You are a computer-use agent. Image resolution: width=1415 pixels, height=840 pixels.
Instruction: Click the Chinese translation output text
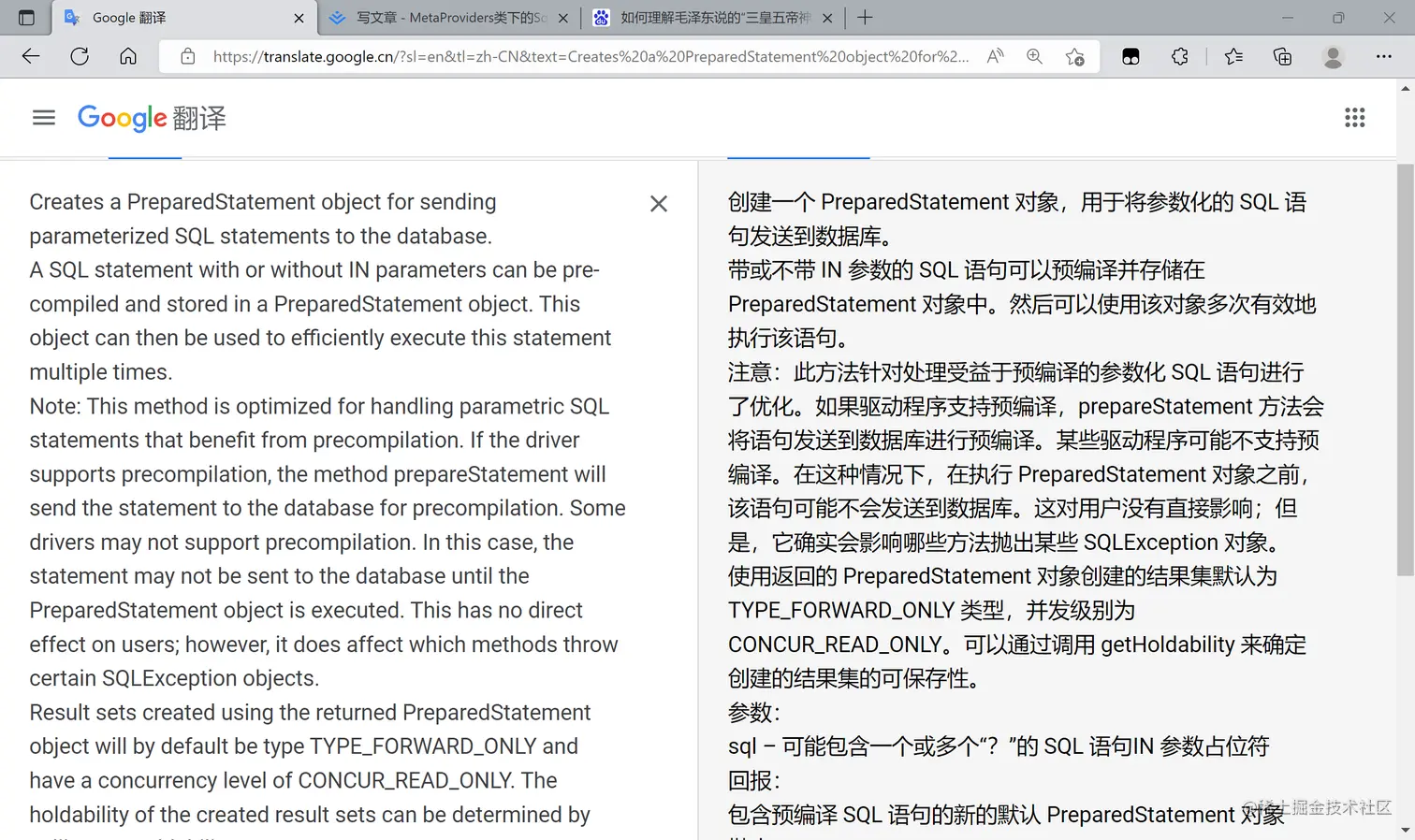[1027, 508]
